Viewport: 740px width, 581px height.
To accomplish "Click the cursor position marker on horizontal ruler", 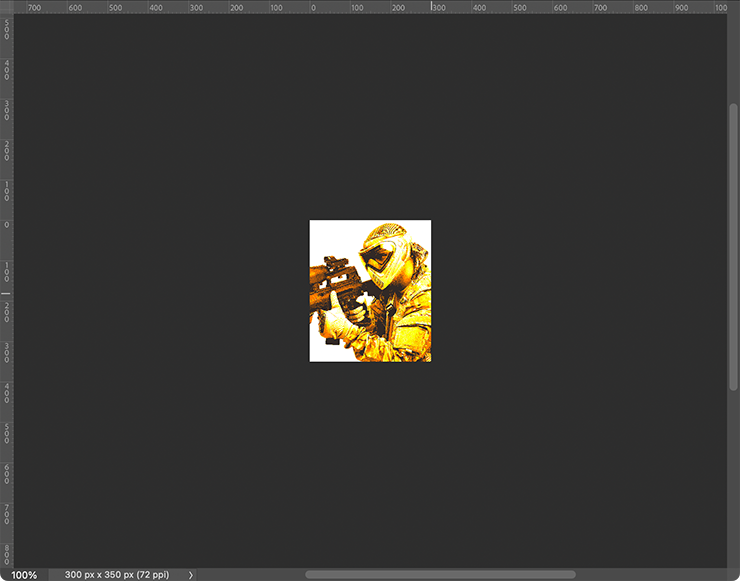I will [431, 7].
